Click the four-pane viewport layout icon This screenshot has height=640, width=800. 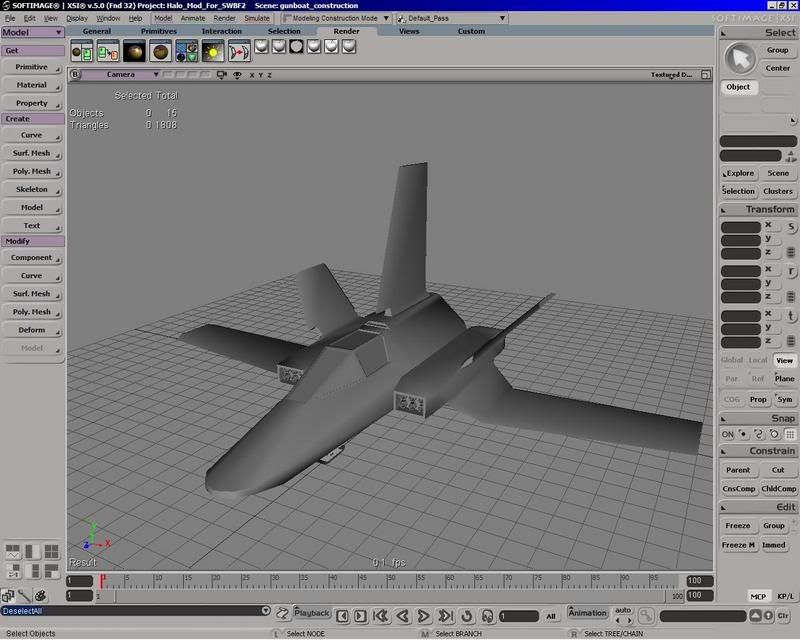tap(52, 551)
